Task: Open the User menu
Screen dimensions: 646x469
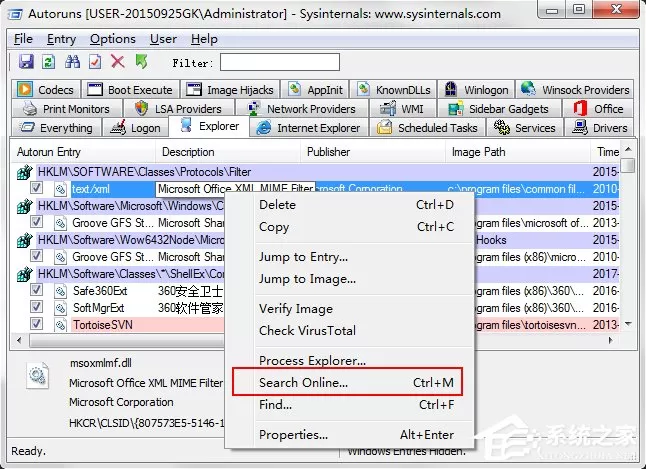Action: click(x=163, y=39)
